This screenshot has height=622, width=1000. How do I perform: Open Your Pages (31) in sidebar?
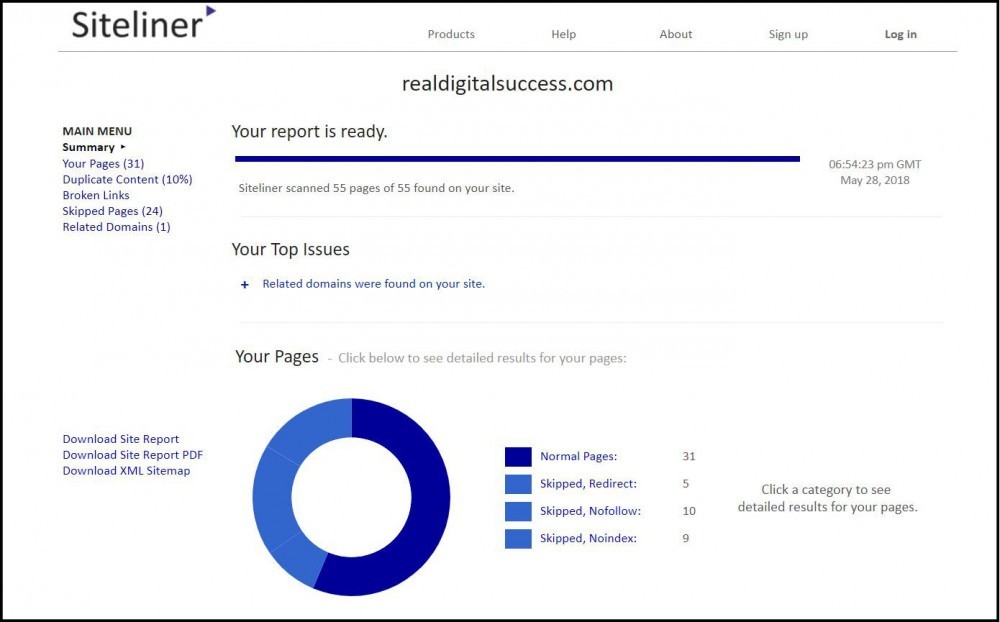tap(103, 163)
